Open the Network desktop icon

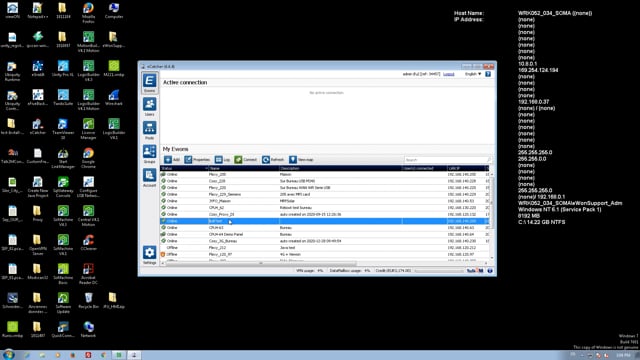(x=88, y=330)
